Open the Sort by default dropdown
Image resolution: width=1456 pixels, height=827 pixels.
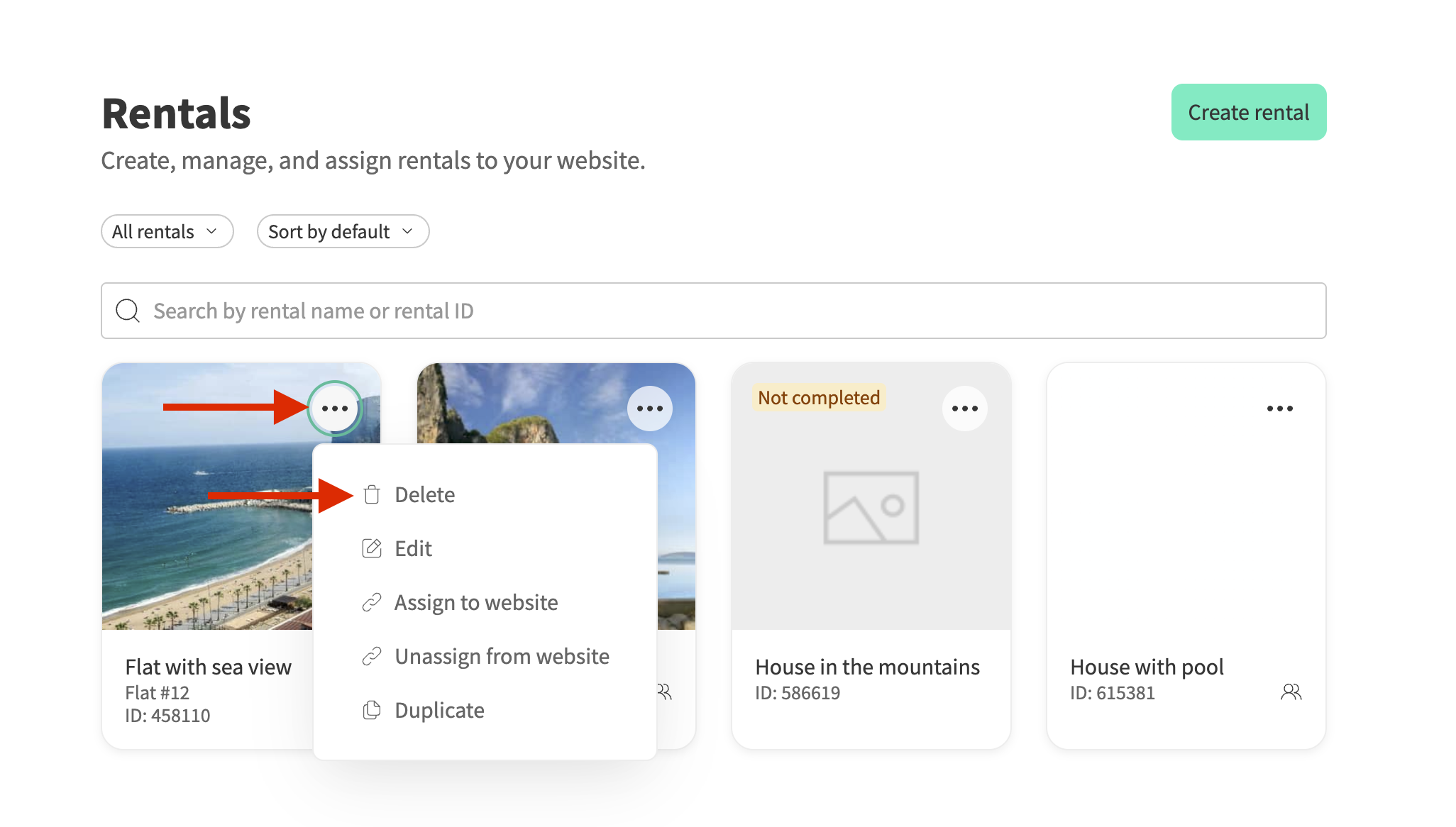(343, 232)
